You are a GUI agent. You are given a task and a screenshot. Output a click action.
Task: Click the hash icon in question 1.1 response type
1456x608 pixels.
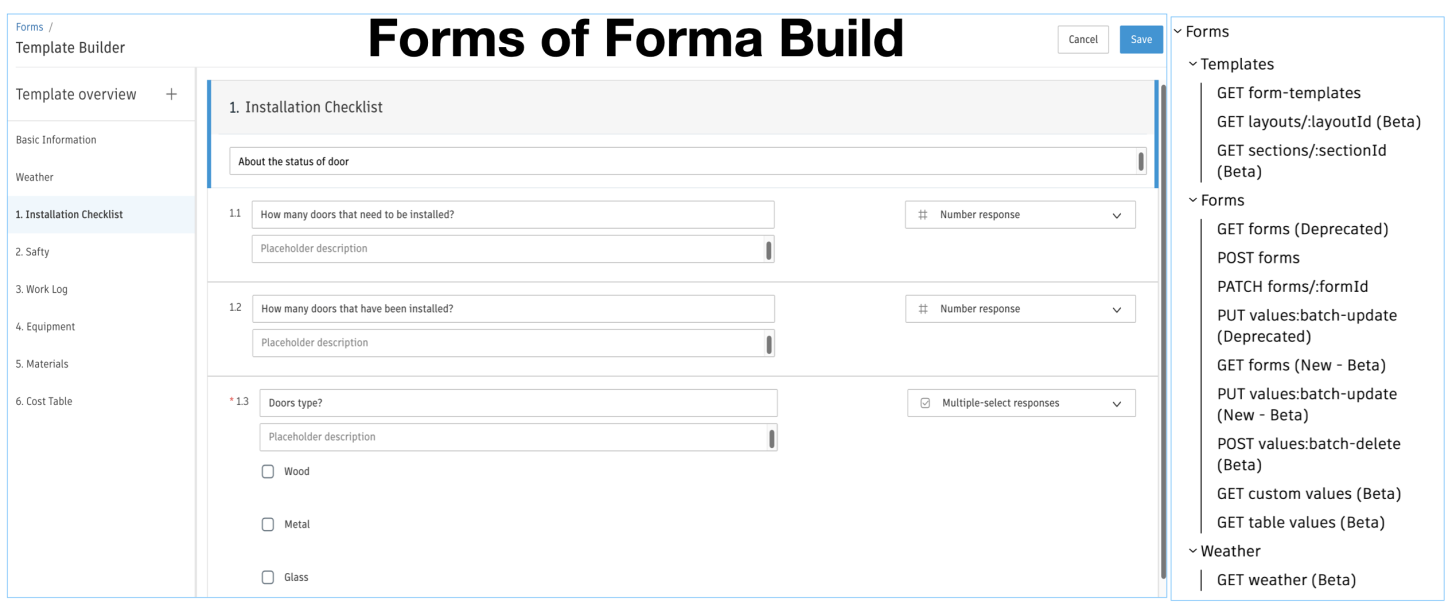(922, 215)
